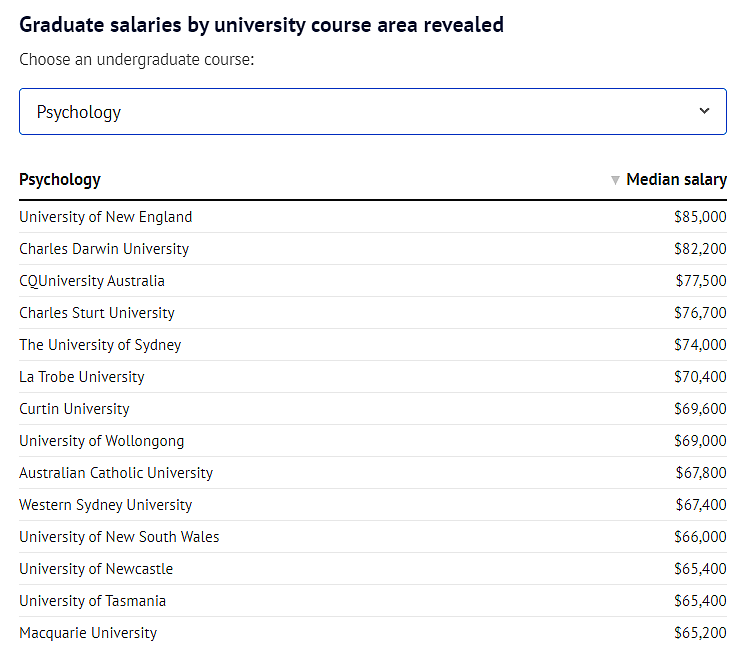Click the $70,400 salary value
The height and width of the screenshot is (662, 749).
pos(700,377)
